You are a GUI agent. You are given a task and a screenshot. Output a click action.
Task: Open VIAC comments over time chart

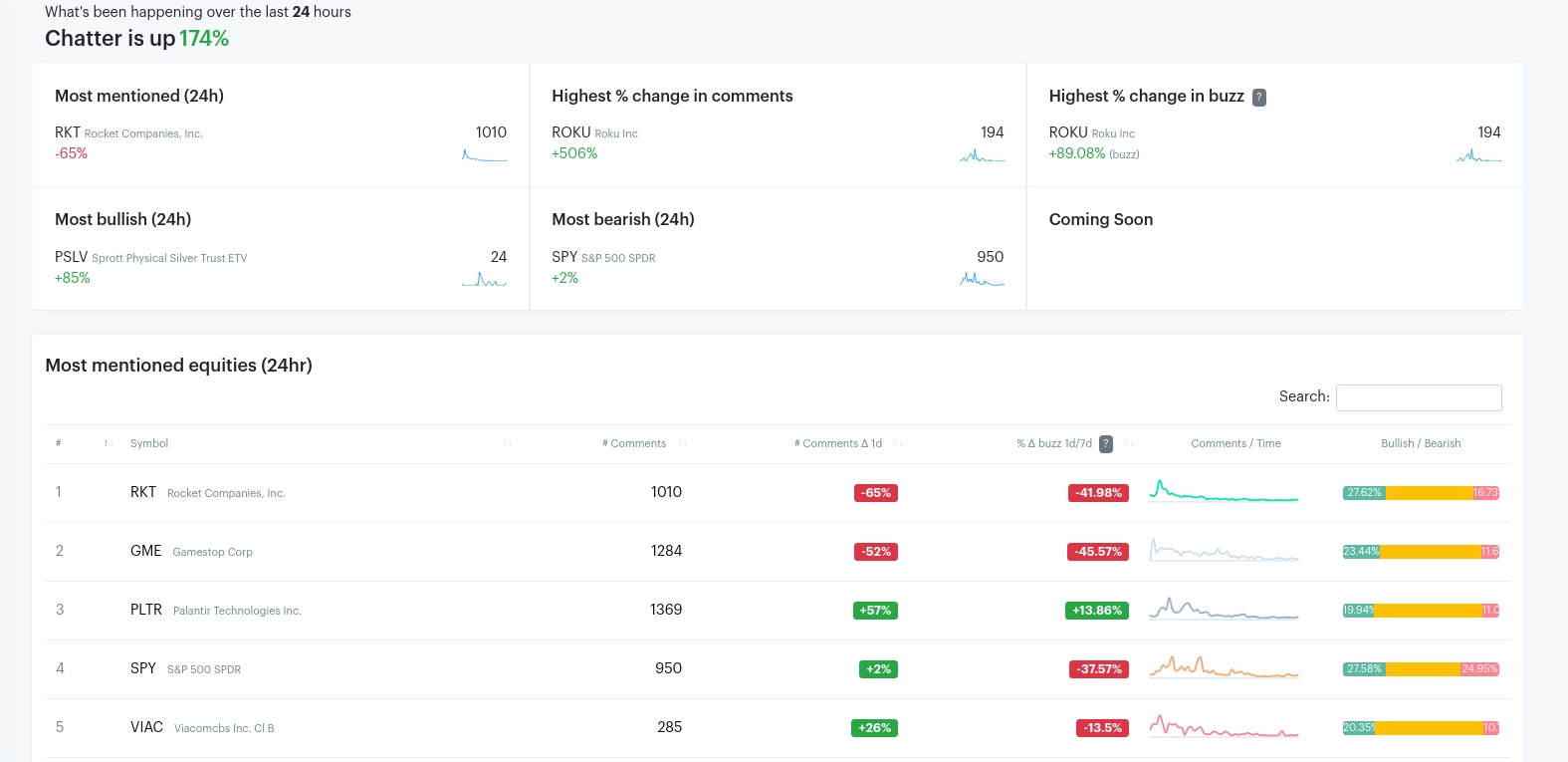click(x=1224, y=726)
